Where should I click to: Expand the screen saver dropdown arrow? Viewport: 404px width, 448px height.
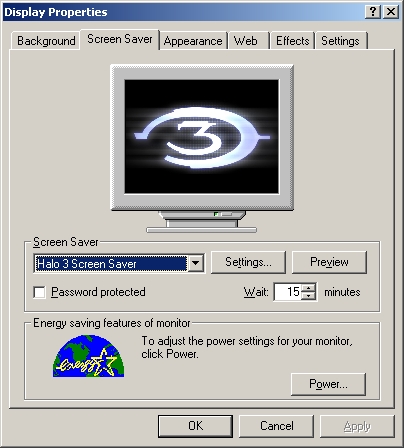tap(195, 263)
